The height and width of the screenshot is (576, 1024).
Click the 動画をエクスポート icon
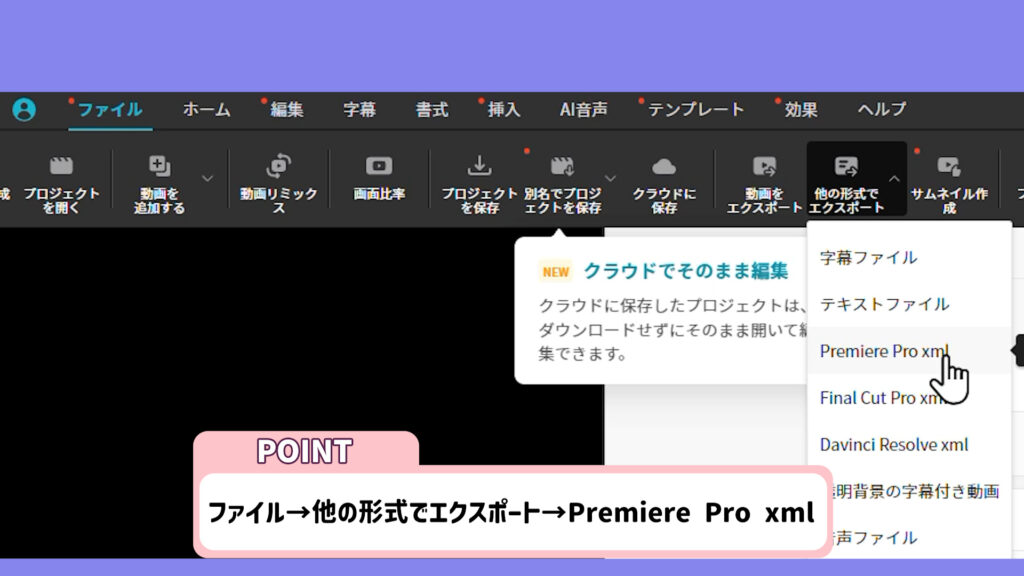coord(764,166)
